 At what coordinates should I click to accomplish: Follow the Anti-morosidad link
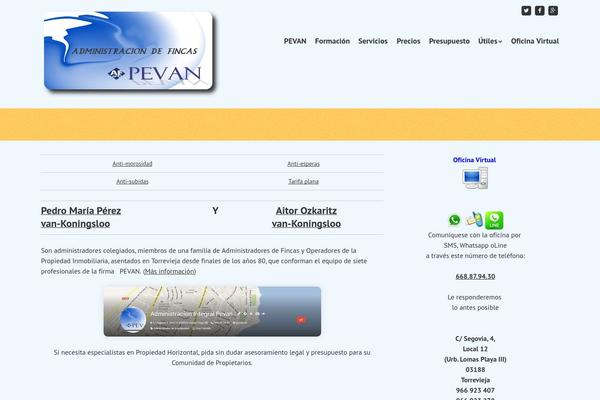pyautogui.click(x=132, y=164)
